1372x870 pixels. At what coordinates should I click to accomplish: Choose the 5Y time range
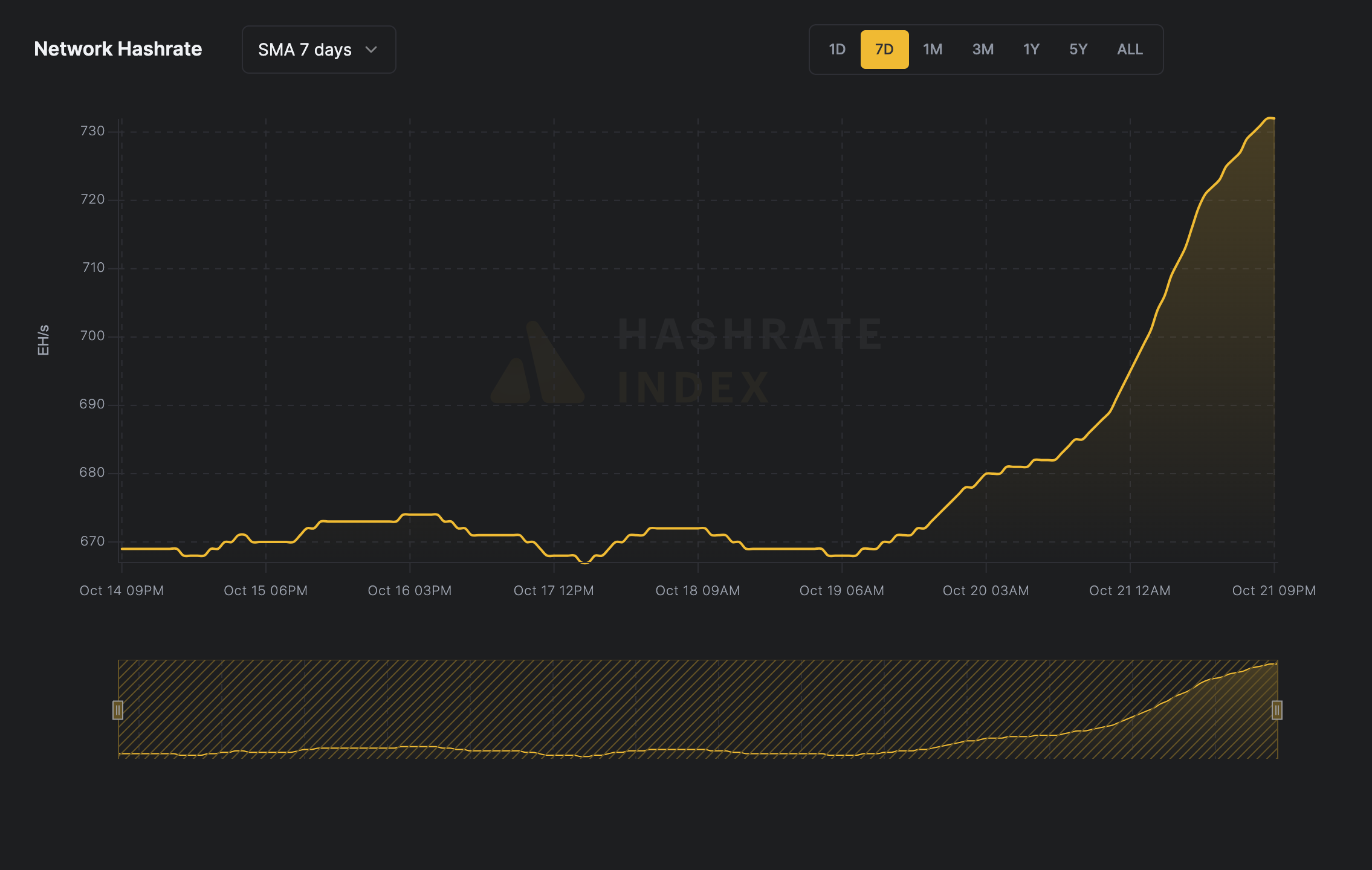point(1078,50)
